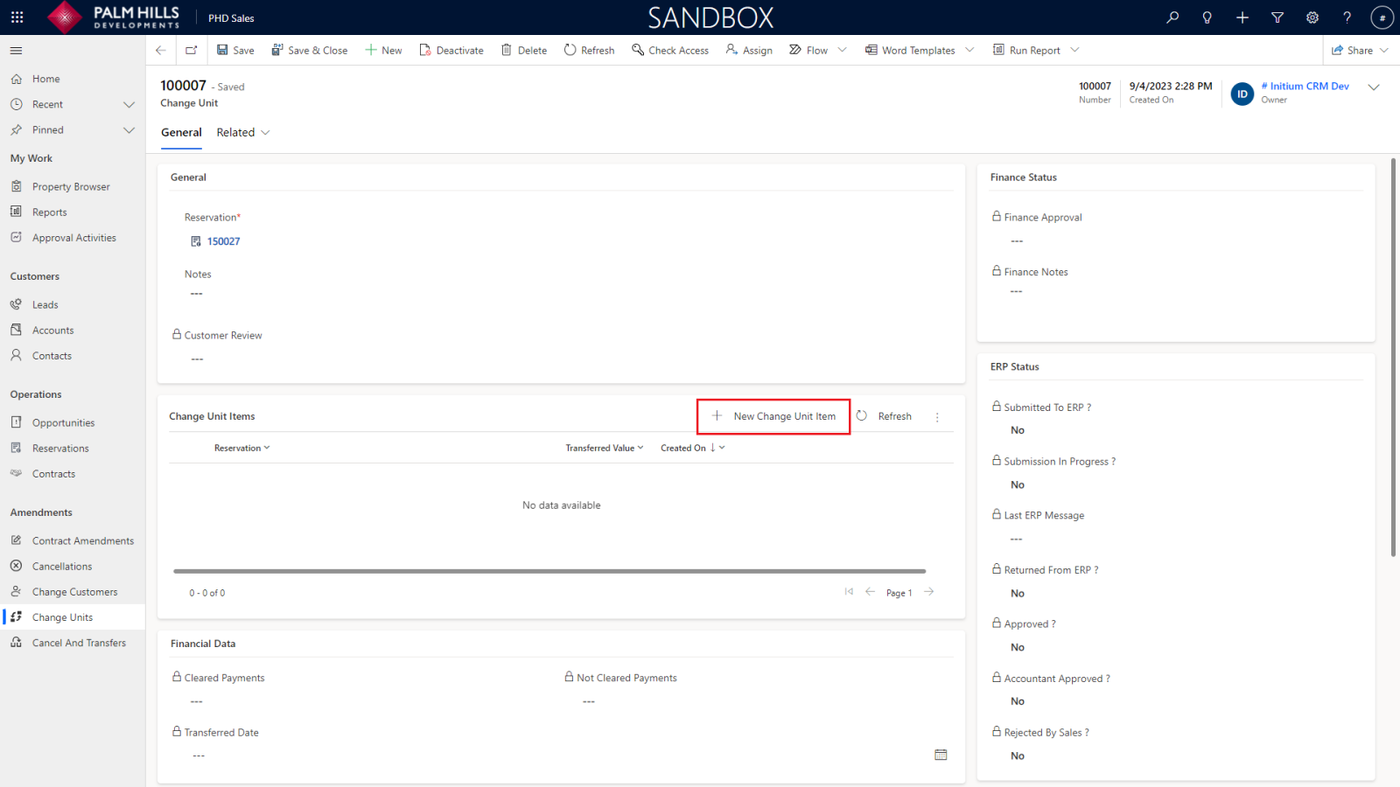The height and width of the screenshot is (787, 1400).
Task: Click the Assign command
Action: [749, 50]
